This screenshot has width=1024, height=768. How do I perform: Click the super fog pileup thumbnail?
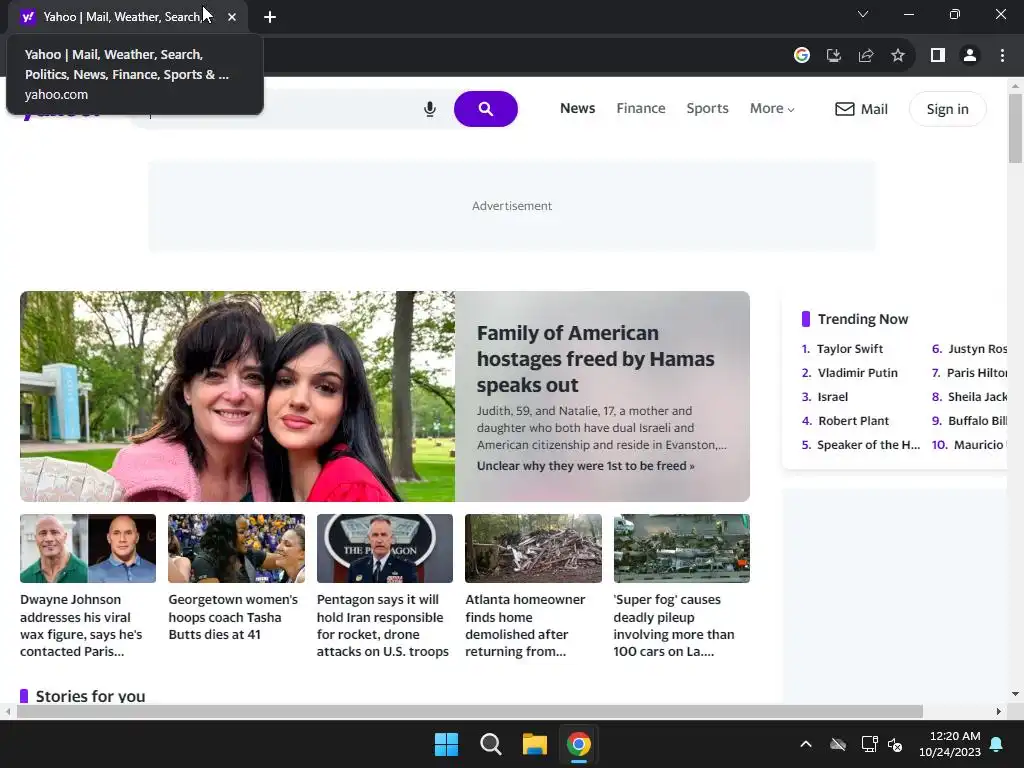682,549
